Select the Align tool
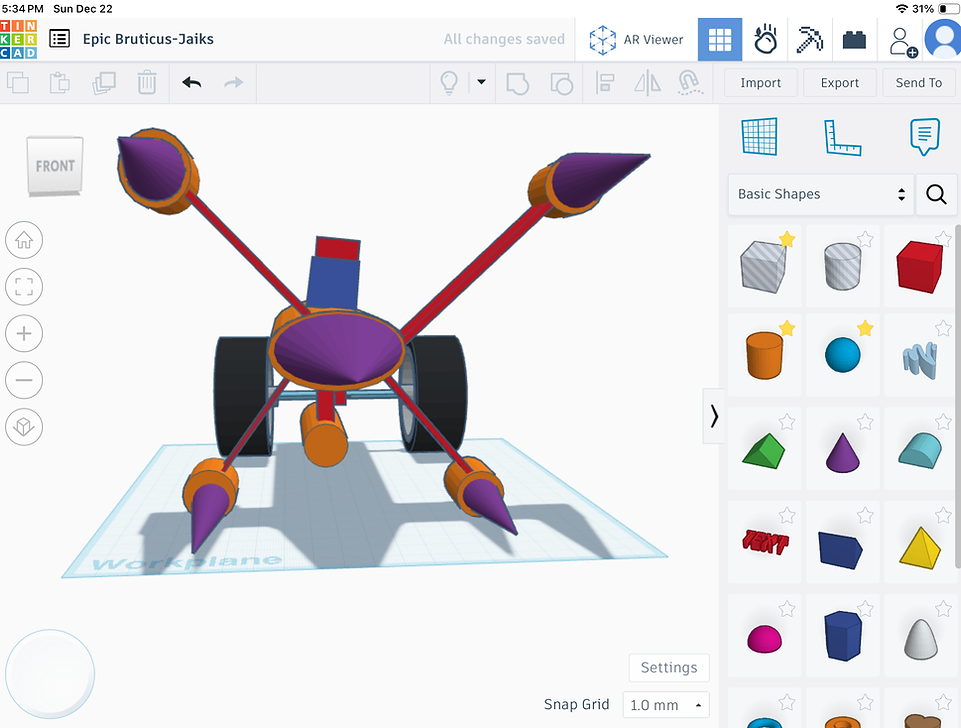 [605, 83]
